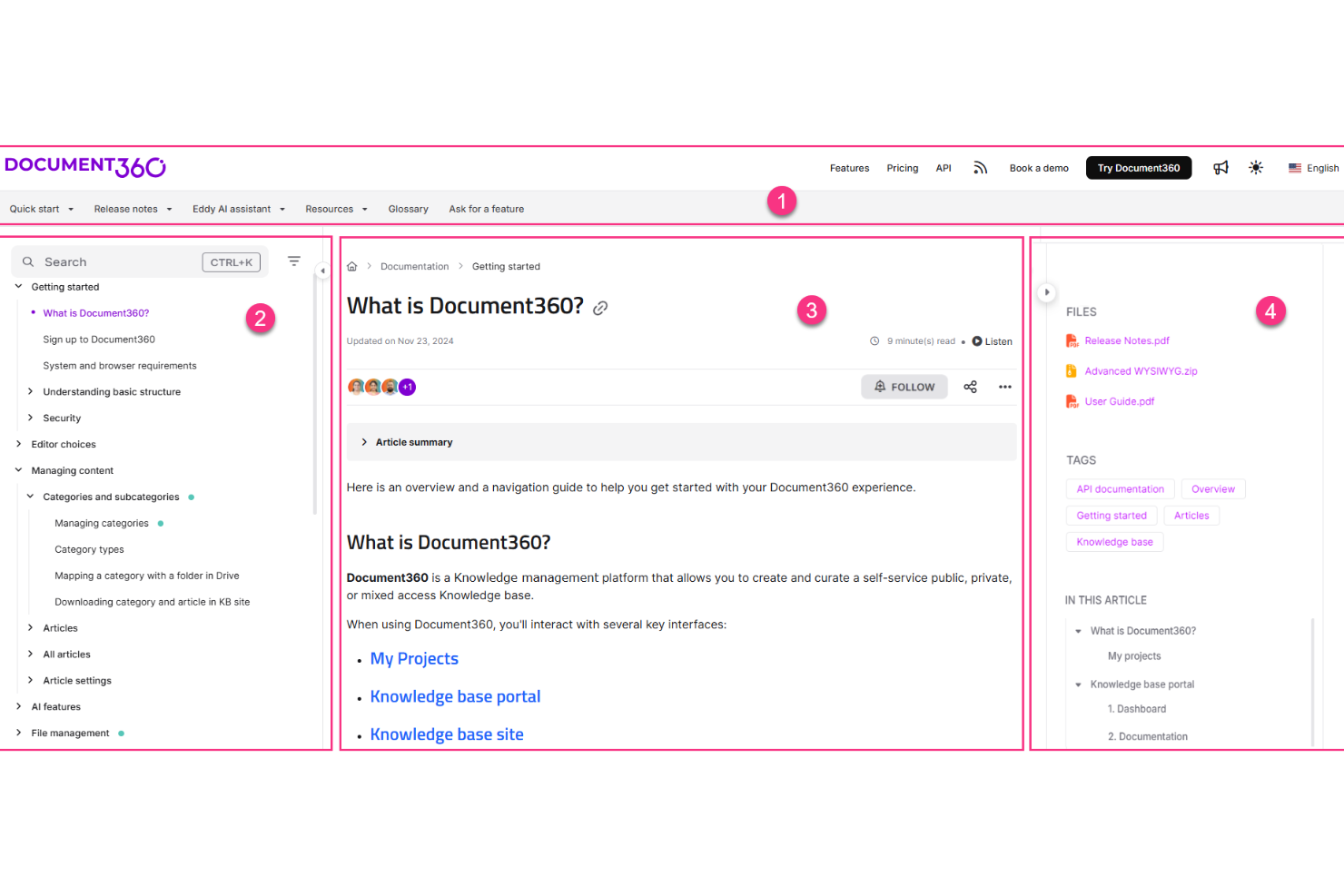
Task: Open the announcements megaphone icon
Action: pos(1220,168)
